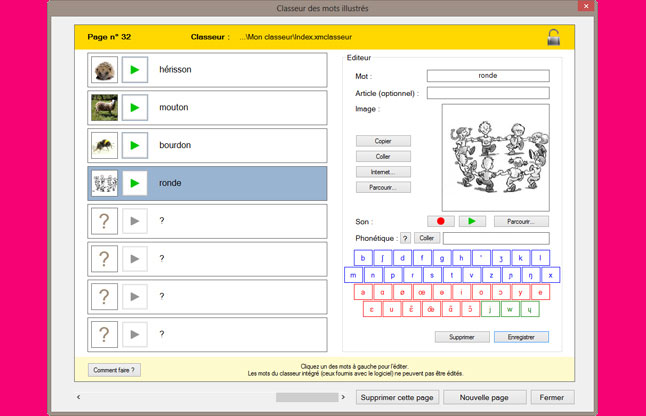Play the sound for mouton
The height and width of the screenshot is (416, 646).
135,108
